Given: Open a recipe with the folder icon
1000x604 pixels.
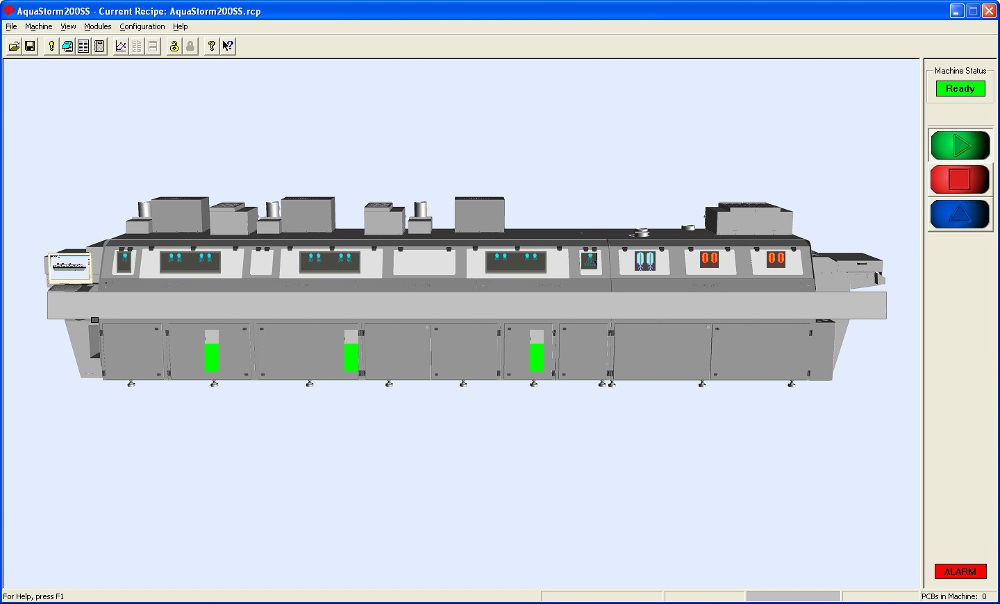Looking at the screenshot, I should tap(14, 46).
